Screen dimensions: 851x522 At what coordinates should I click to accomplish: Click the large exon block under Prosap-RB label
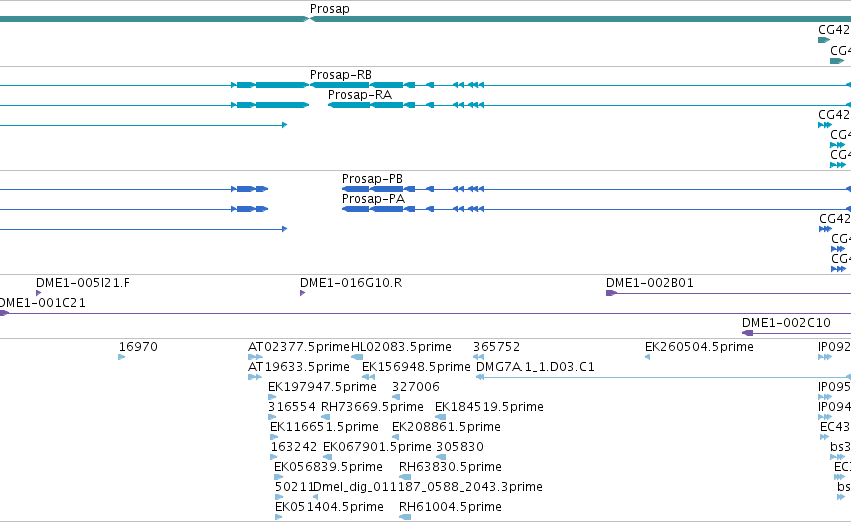click(339, 85)
